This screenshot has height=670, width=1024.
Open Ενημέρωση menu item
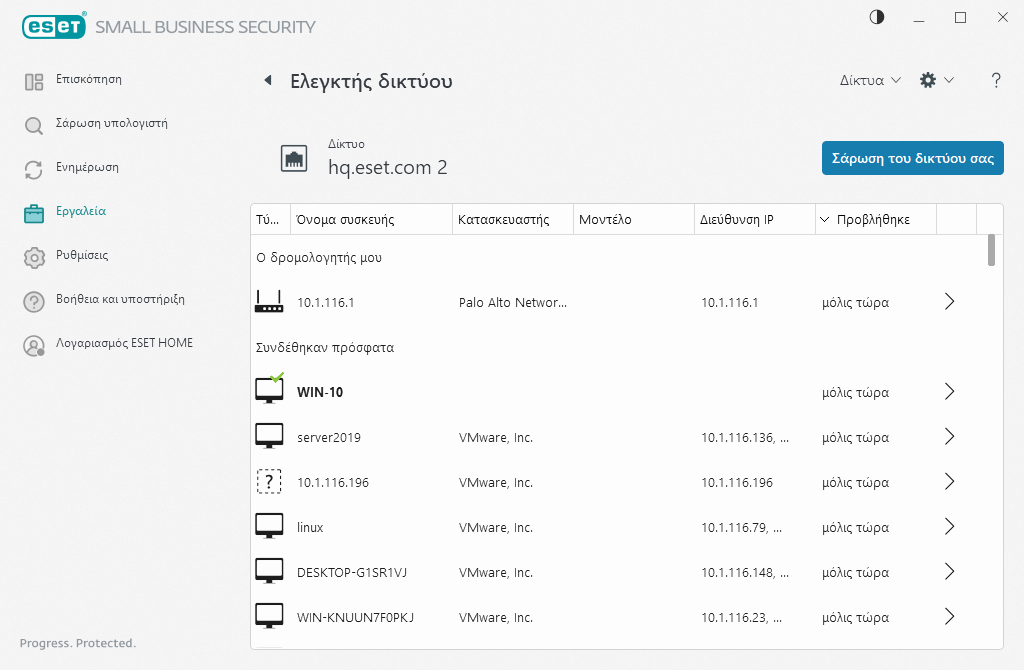coord(88,167)
